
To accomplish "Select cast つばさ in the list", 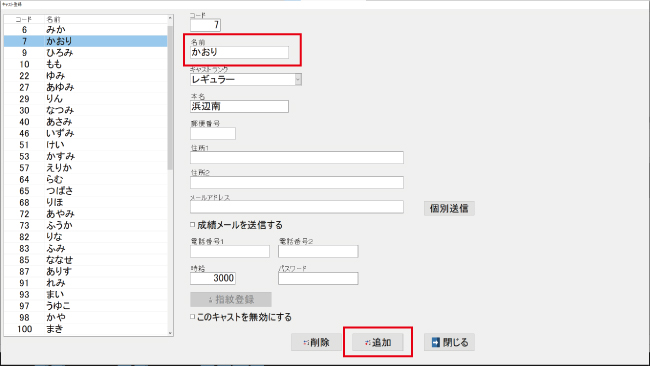I will coord(85,191).
